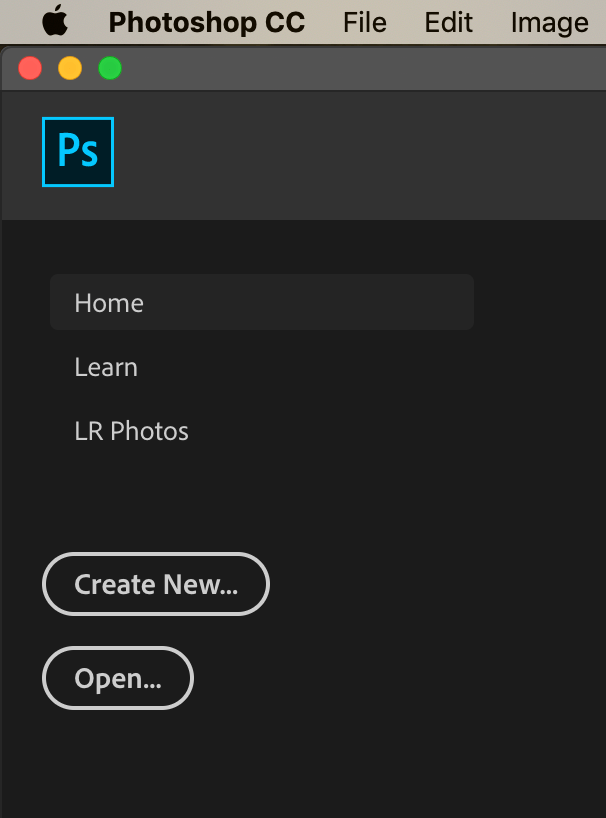Start a new document with Create New
This screenshot has width=606, height=818.
[x=155, y=584]
